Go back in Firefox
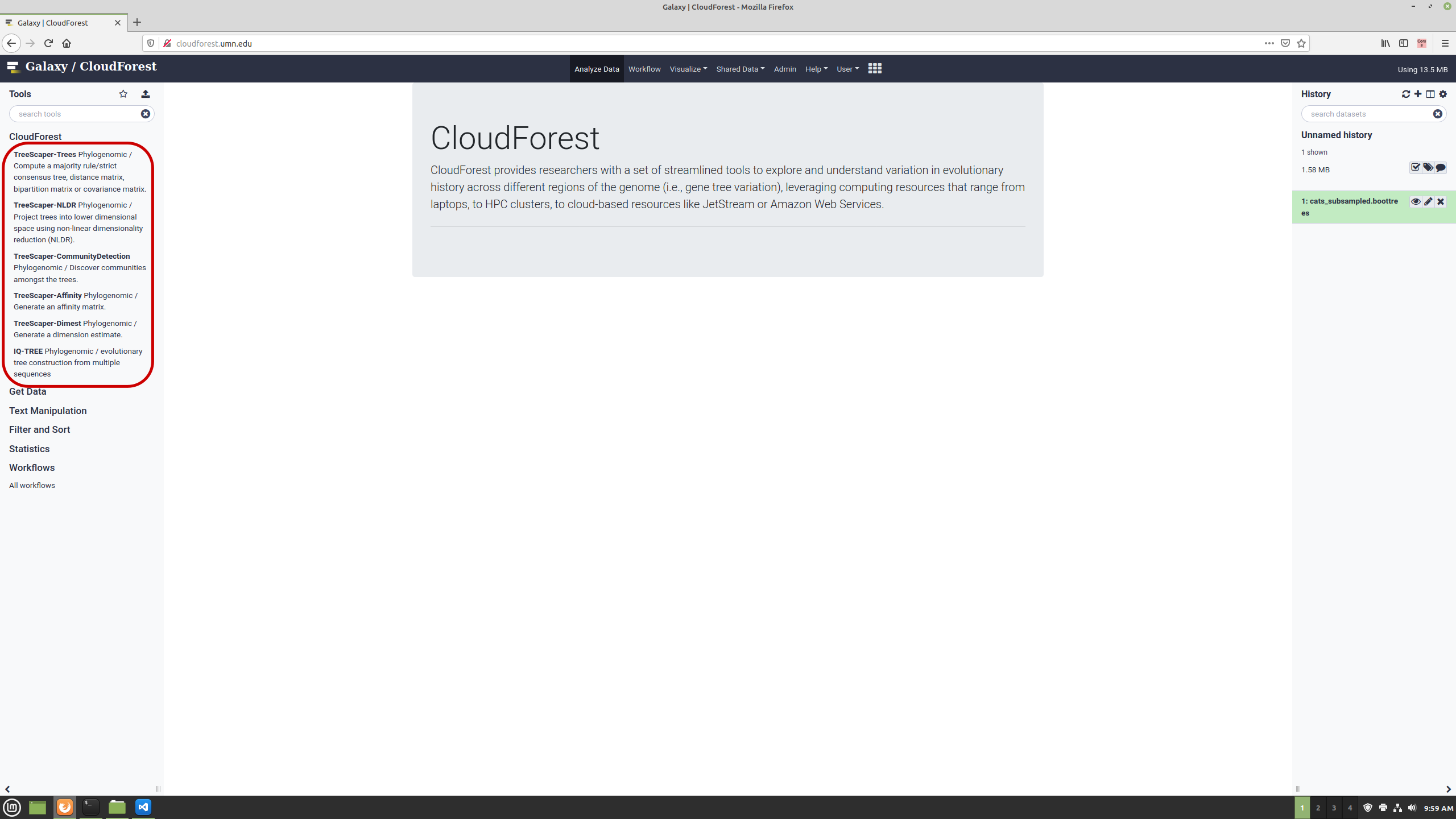The height and width of the screenshot is (819, 1456). (11, 43)
